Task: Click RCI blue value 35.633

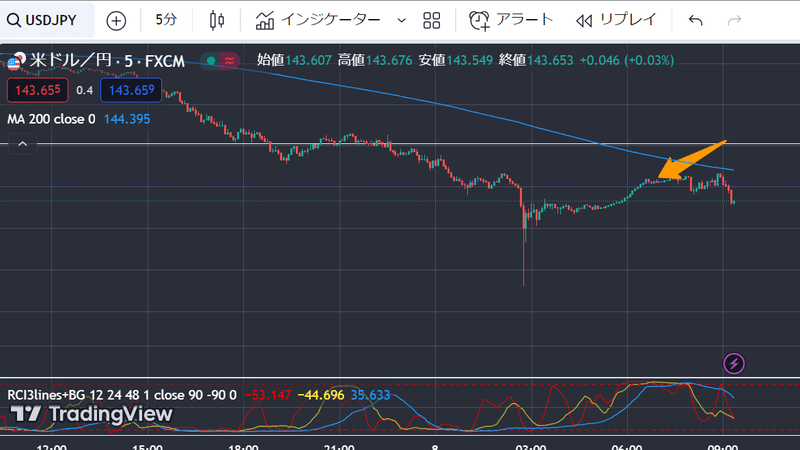Action: (x=370, y=395)
